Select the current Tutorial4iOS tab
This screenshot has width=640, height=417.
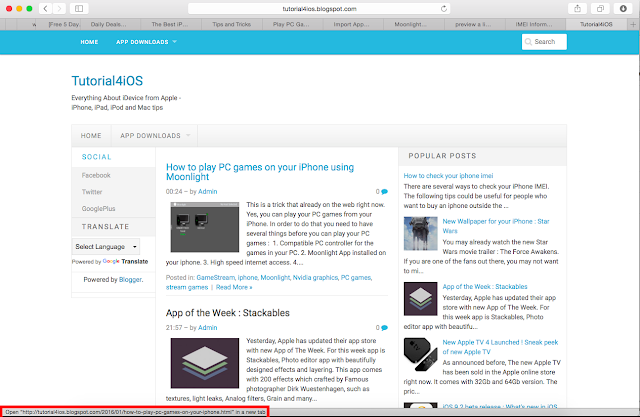click(596, 24)
